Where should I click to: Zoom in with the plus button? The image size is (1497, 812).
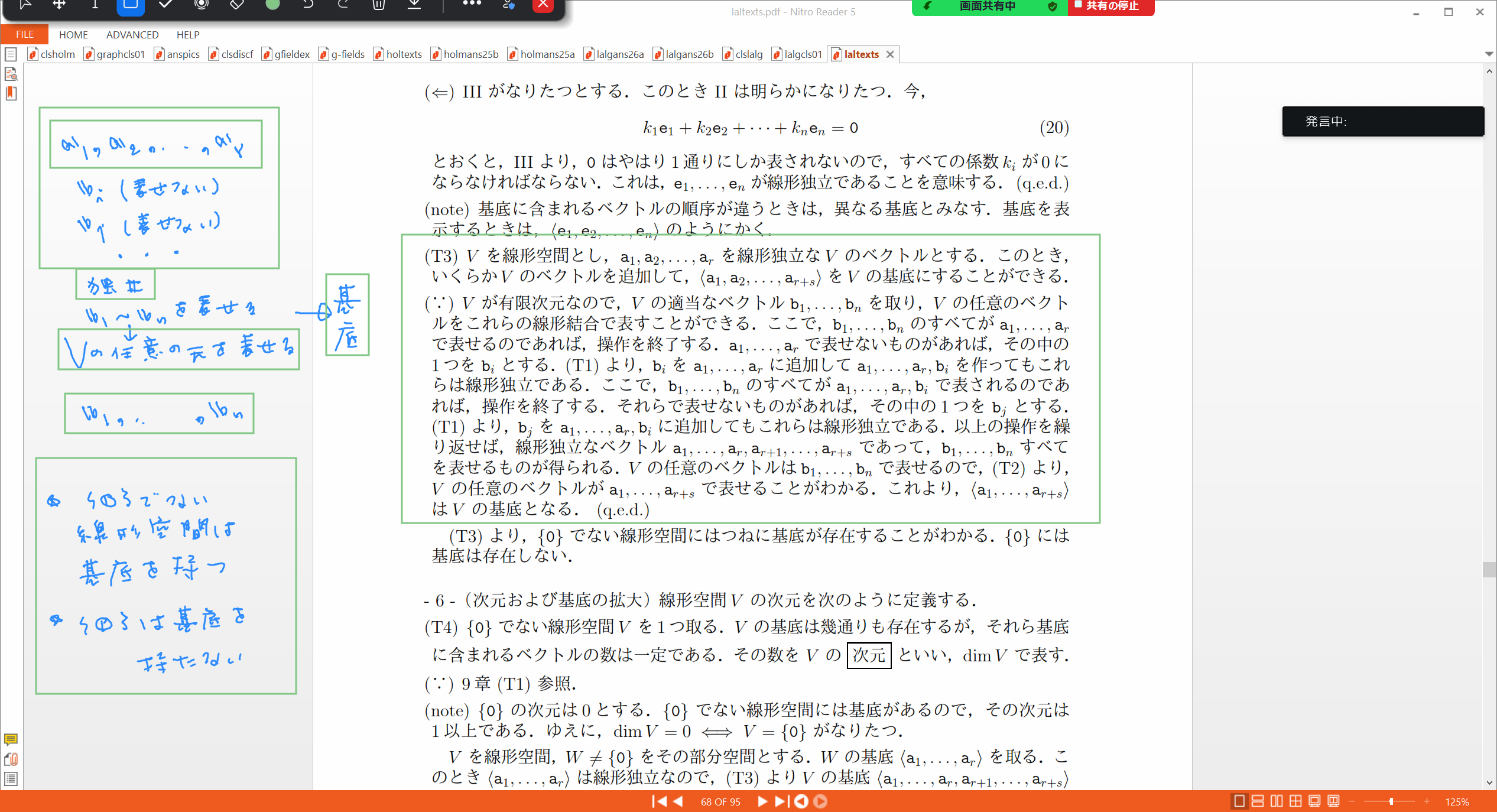[1427, 801]
